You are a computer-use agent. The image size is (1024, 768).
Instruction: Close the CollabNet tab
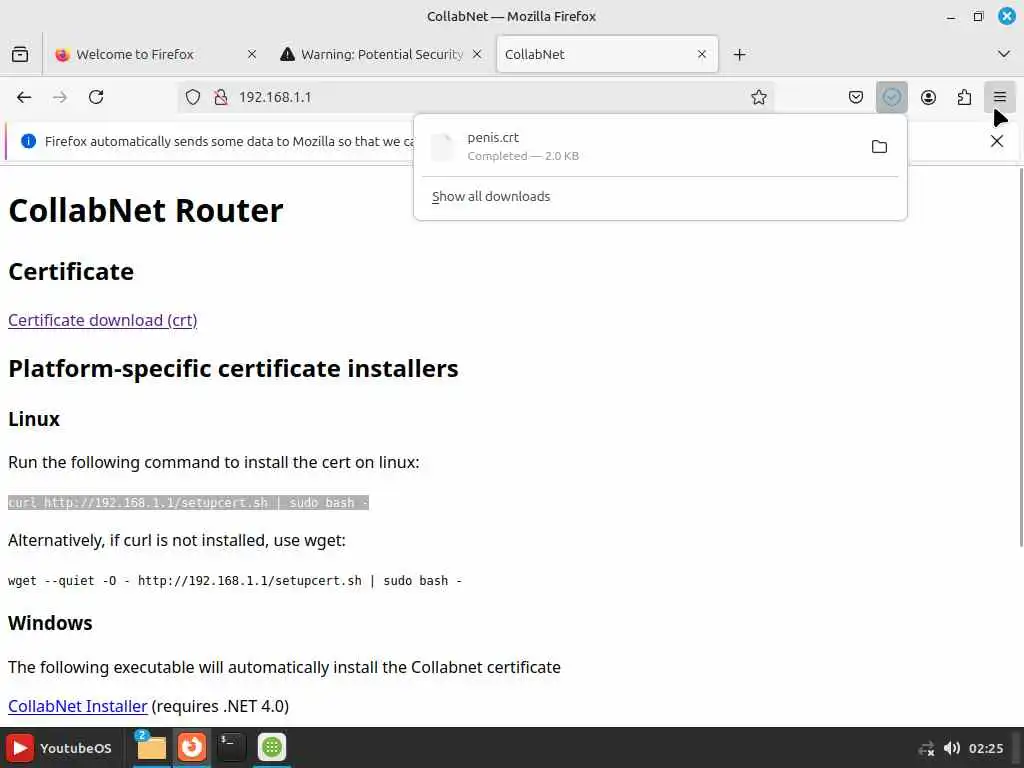702,54
